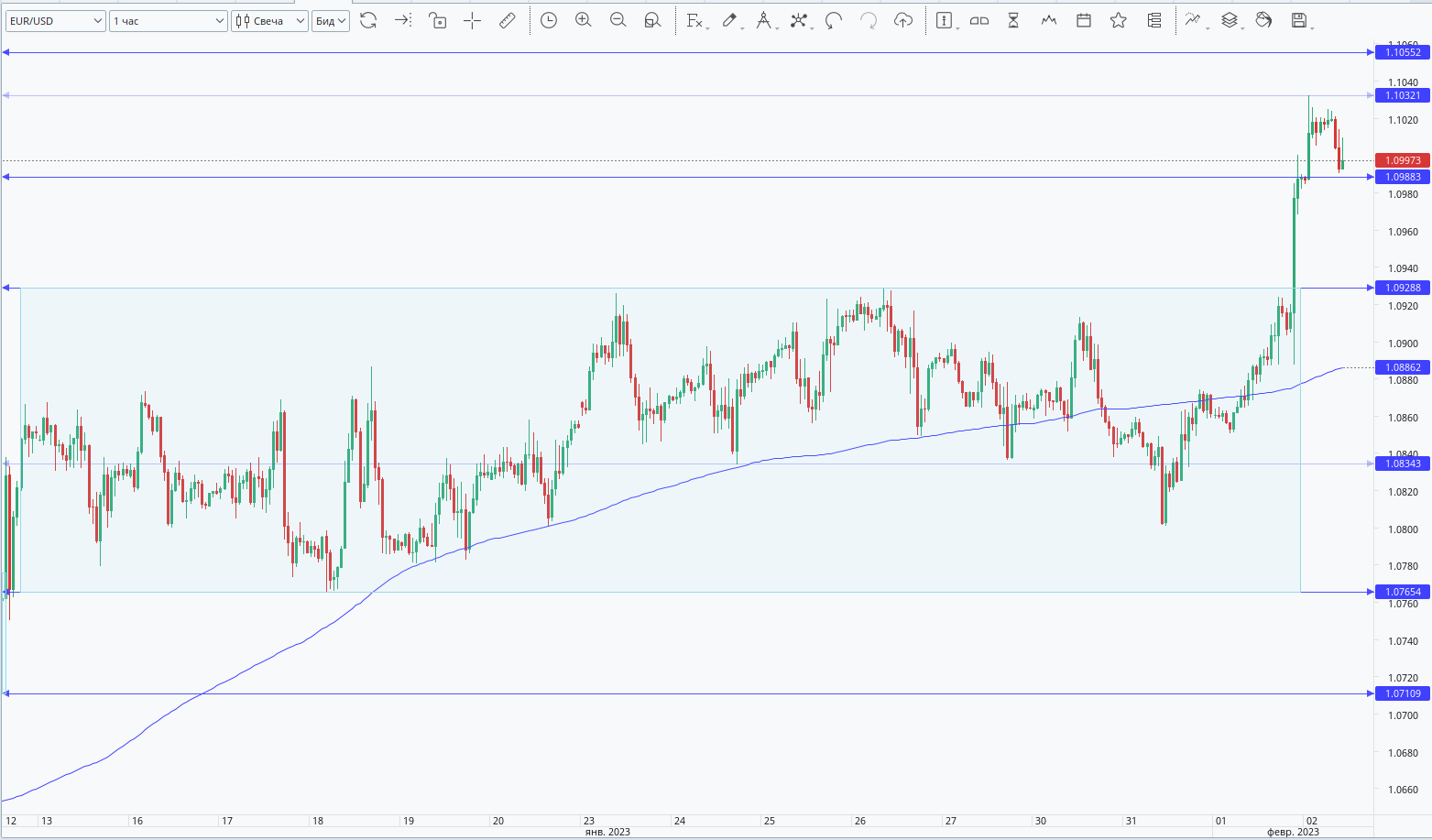The width and height of the screenshot is (1432, 840).
Task: Click the dotted trend-lines toolbar icon
Action: (1193, 20)
